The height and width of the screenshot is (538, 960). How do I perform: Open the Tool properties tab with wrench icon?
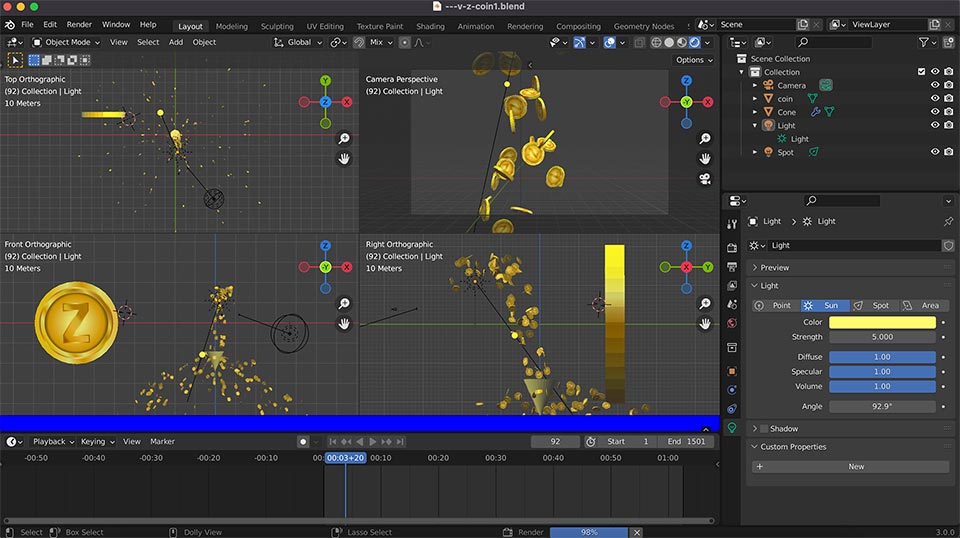[x=732, y=223]
